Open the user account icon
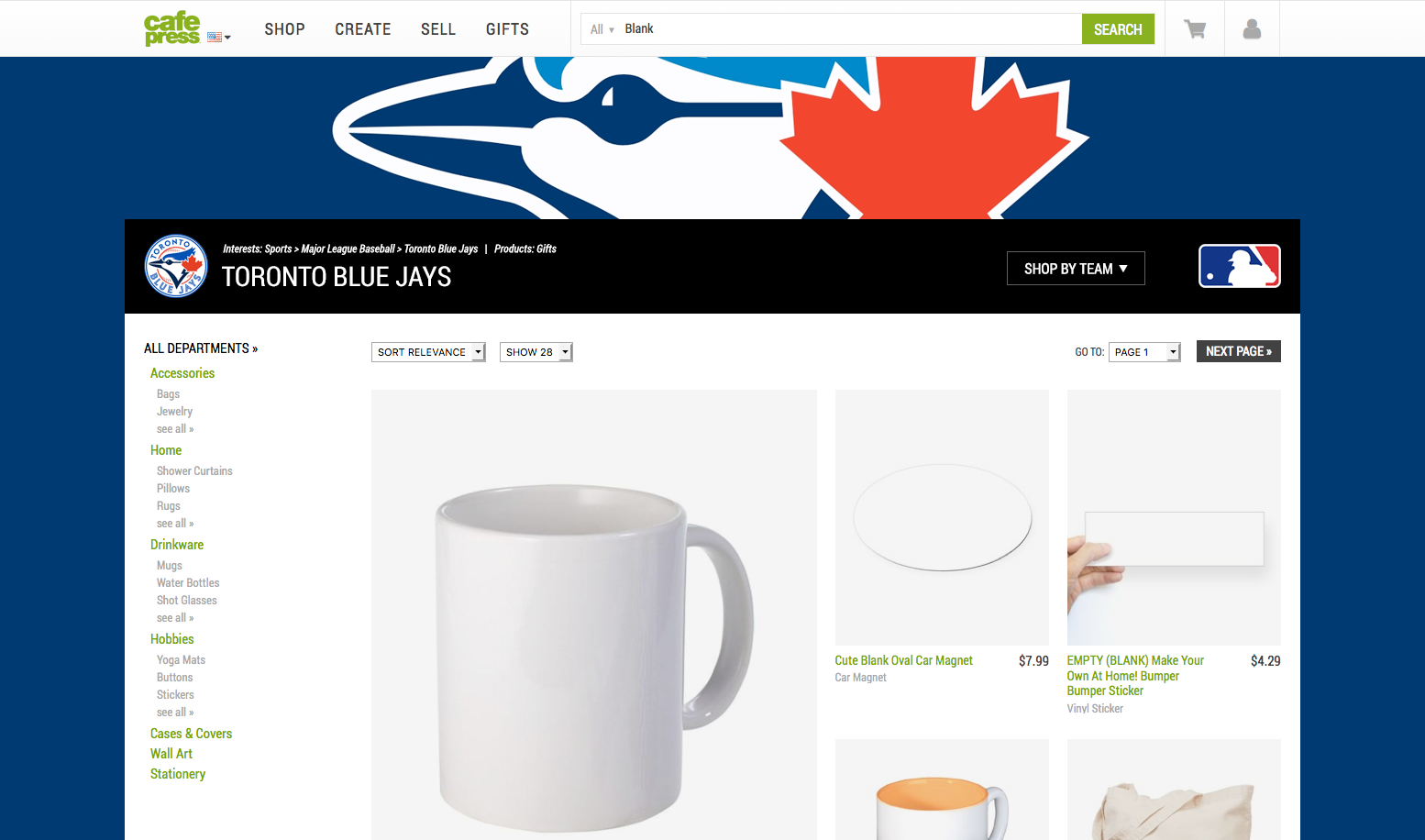The image size is (1425, 840). [x=1252, y=29]
